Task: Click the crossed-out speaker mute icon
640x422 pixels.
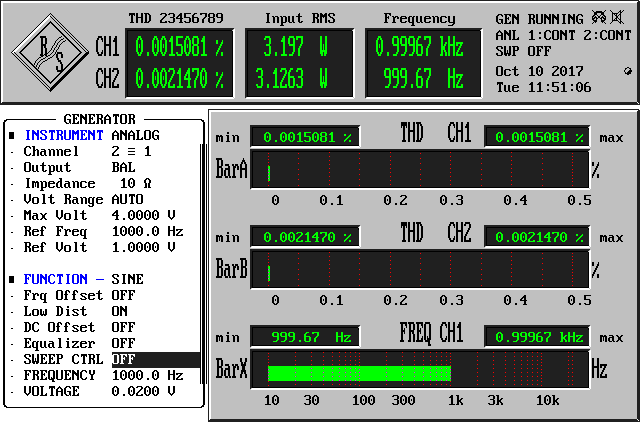Action: (619, 19)
